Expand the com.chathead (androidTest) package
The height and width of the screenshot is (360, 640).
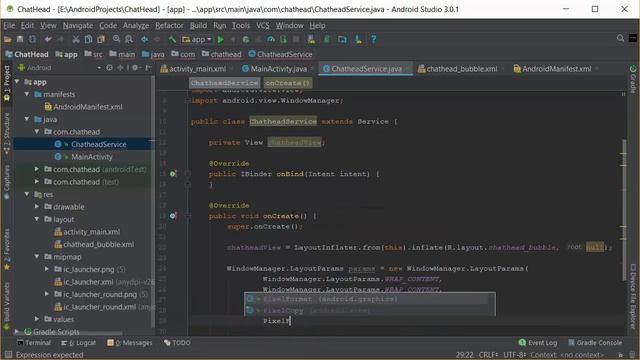click(x=37, y=169)
